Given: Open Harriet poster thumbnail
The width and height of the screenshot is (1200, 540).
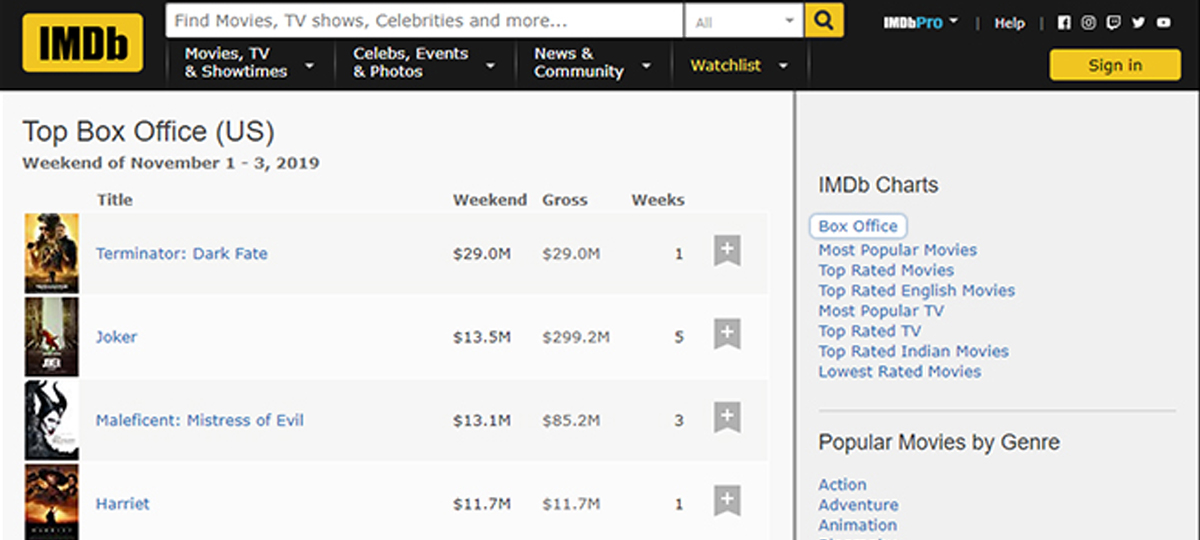Looking at the screenshot, I should 51,502.
